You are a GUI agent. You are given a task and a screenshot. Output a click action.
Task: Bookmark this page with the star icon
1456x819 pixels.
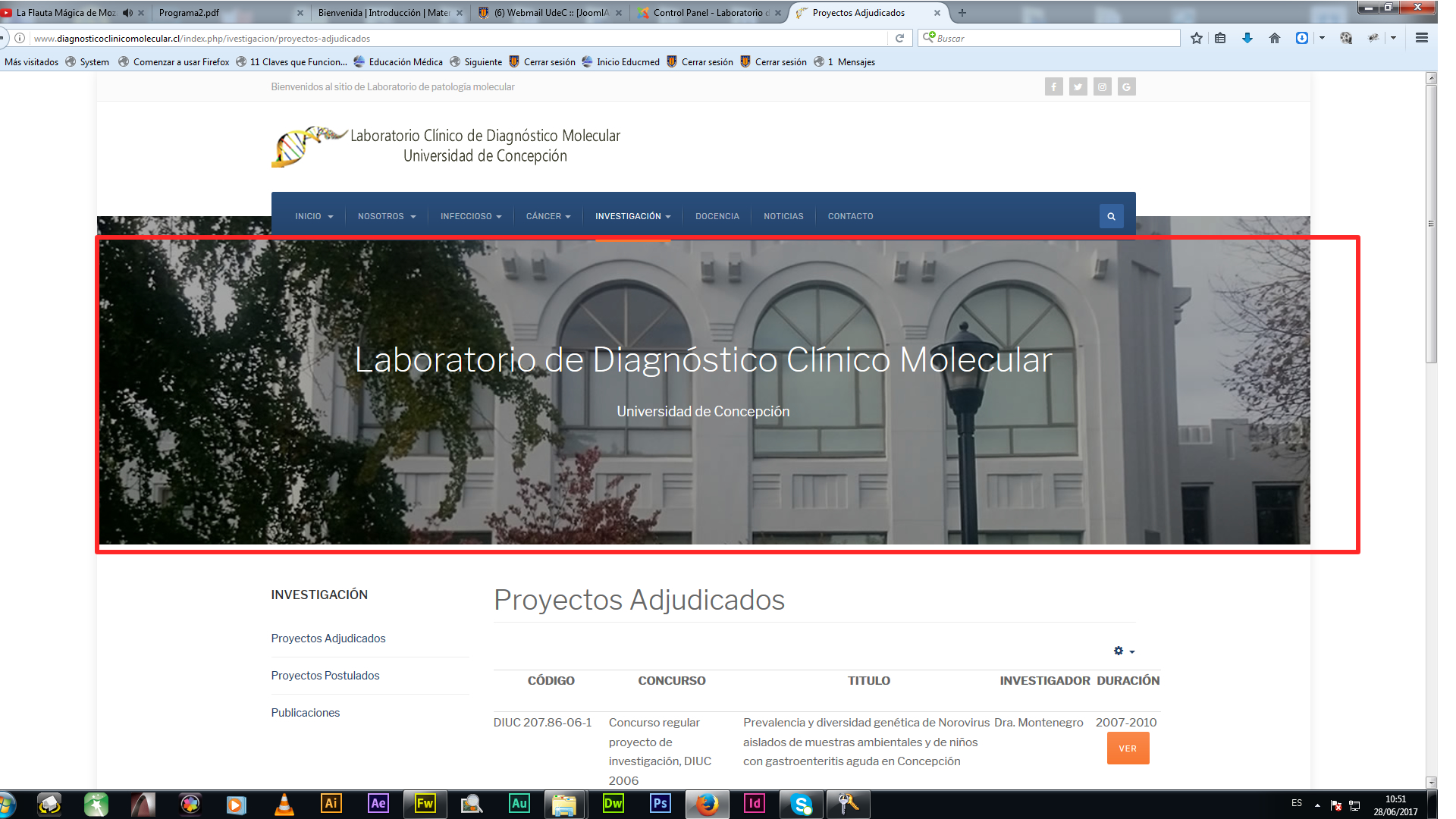[1196, 38]
